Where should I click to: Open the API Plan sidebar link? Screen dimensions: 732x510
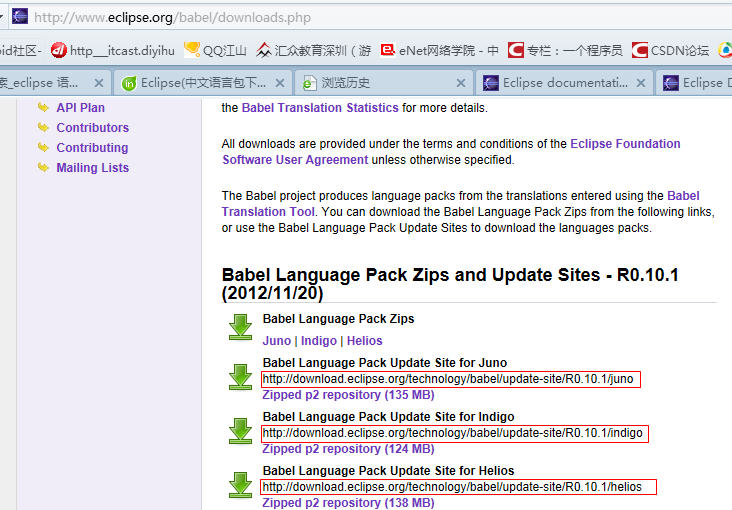(x=80, y=108)
